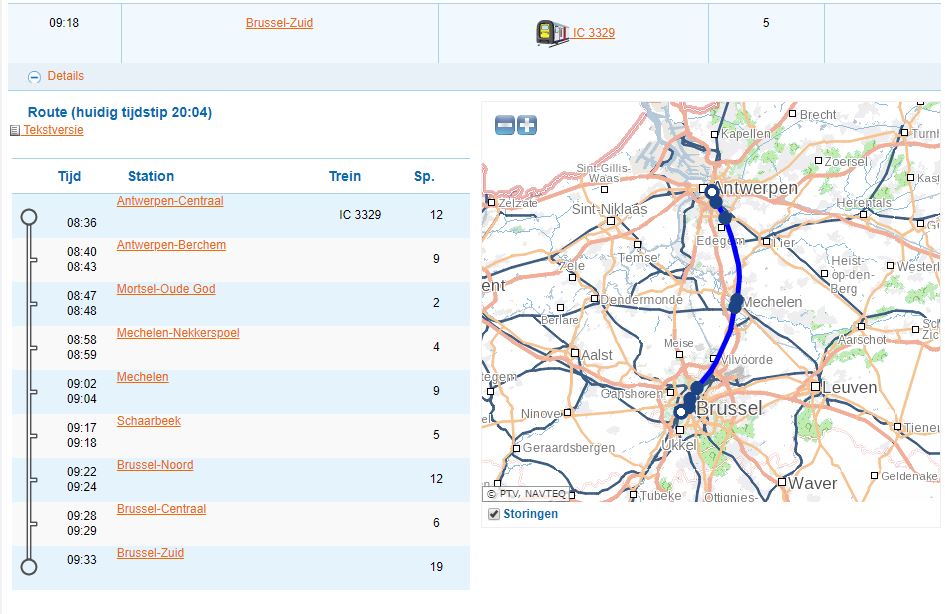
Task: Toggle the Storingen checkbox
Action: pos(494,514)
